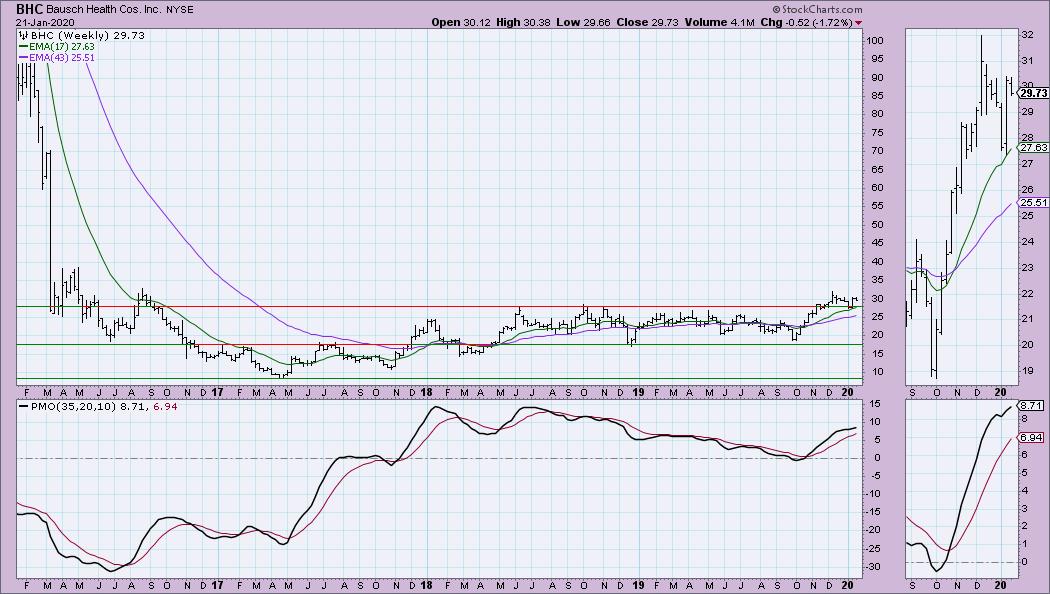Click the 18 year label under the PMO panel
1050x594 pixels.
427,585
